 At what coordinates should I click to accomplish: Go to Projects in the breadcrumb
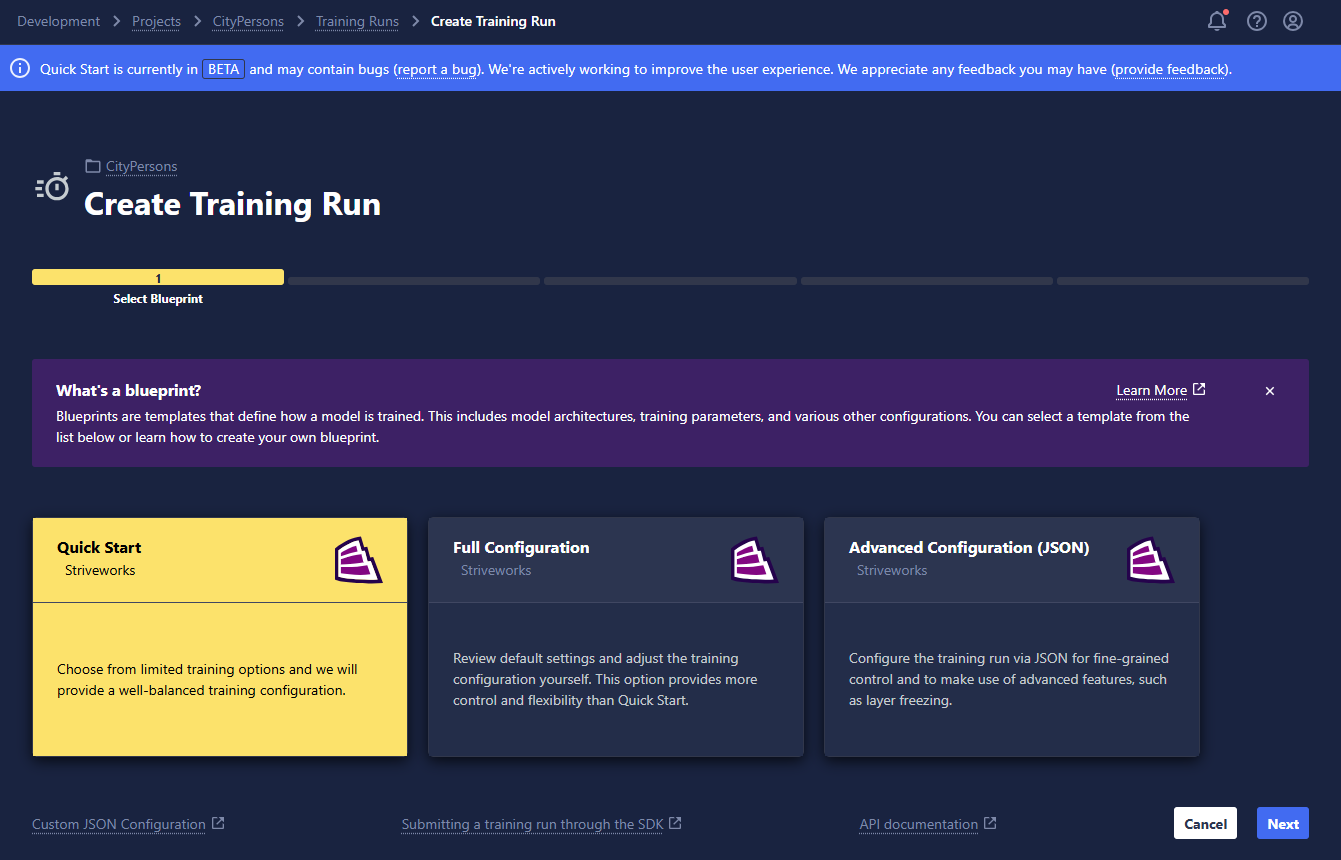click(x=157, y=21)
